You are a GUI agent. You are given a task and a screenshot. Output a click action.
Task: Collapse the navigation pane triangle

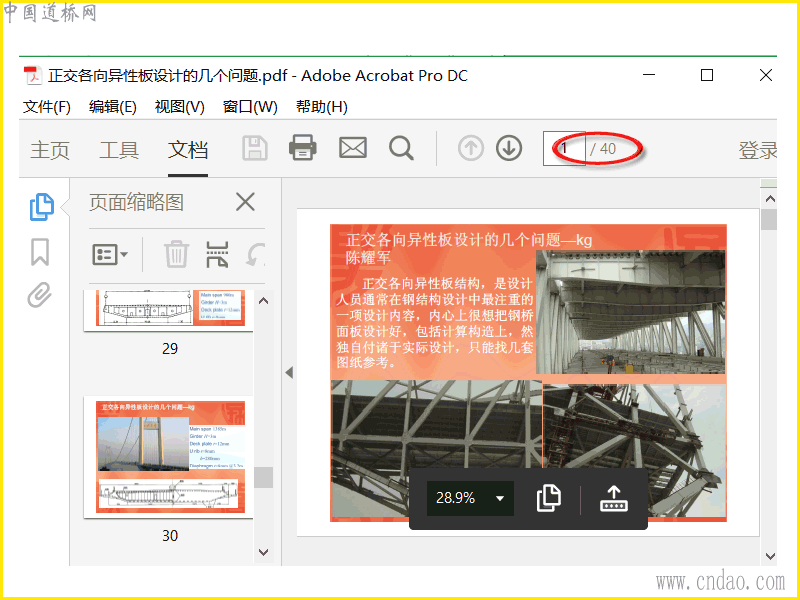click(x=289, y=372)
